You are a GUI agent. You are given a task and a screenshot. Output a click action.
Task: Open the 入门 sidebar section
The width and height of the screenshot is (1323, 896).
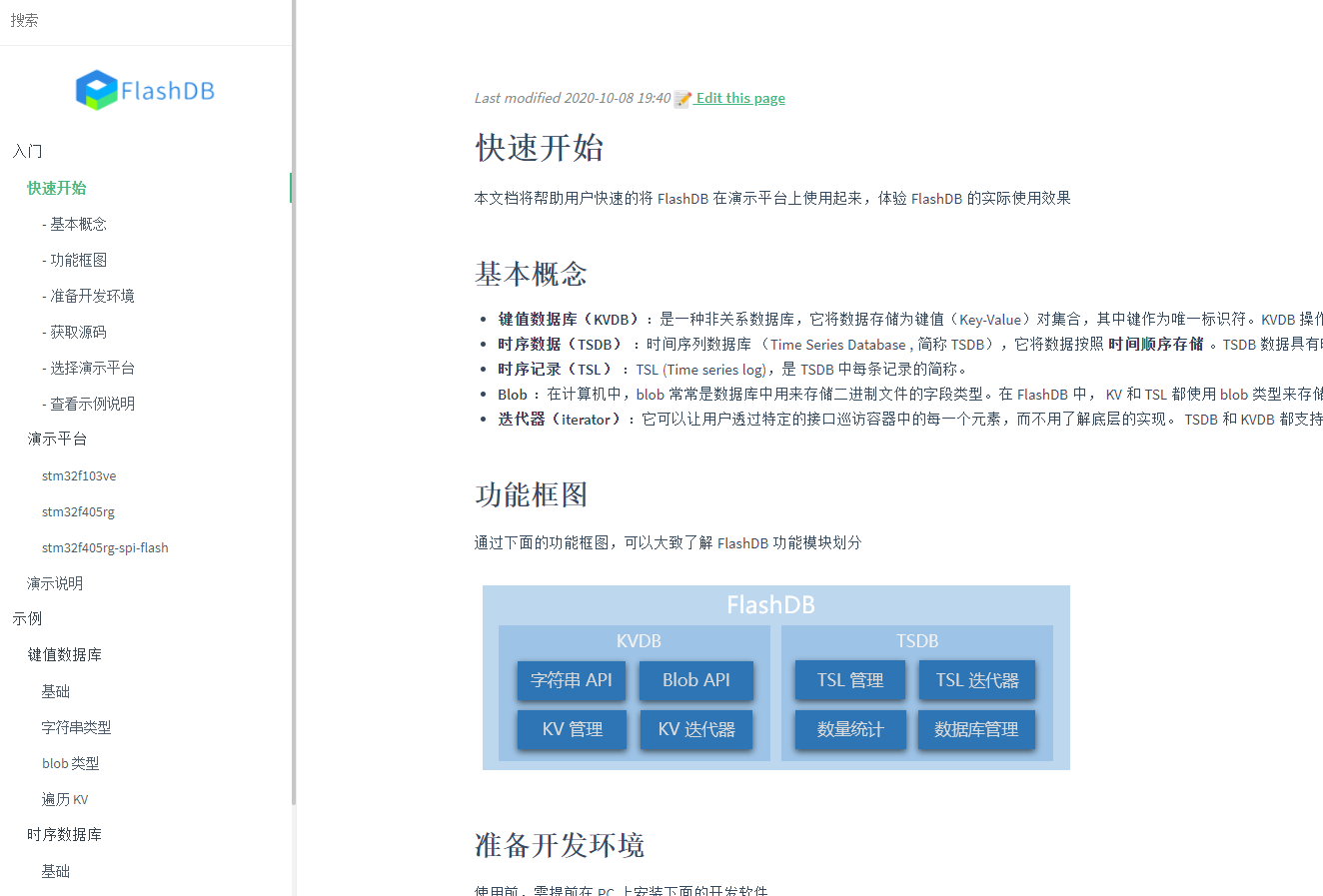point(27,151)
